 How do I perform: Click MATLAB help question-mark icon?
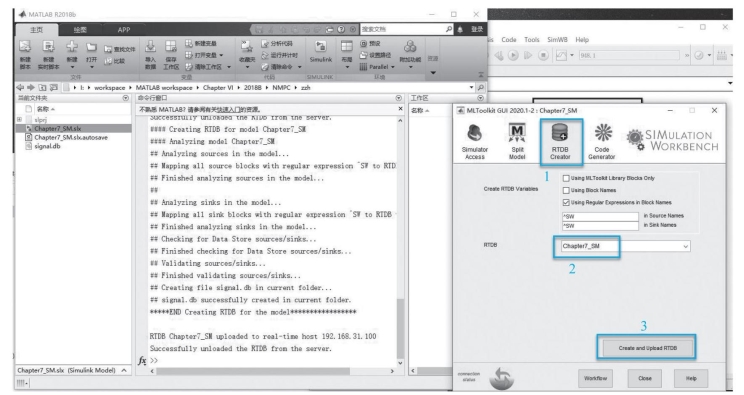[x=341, y=29]
